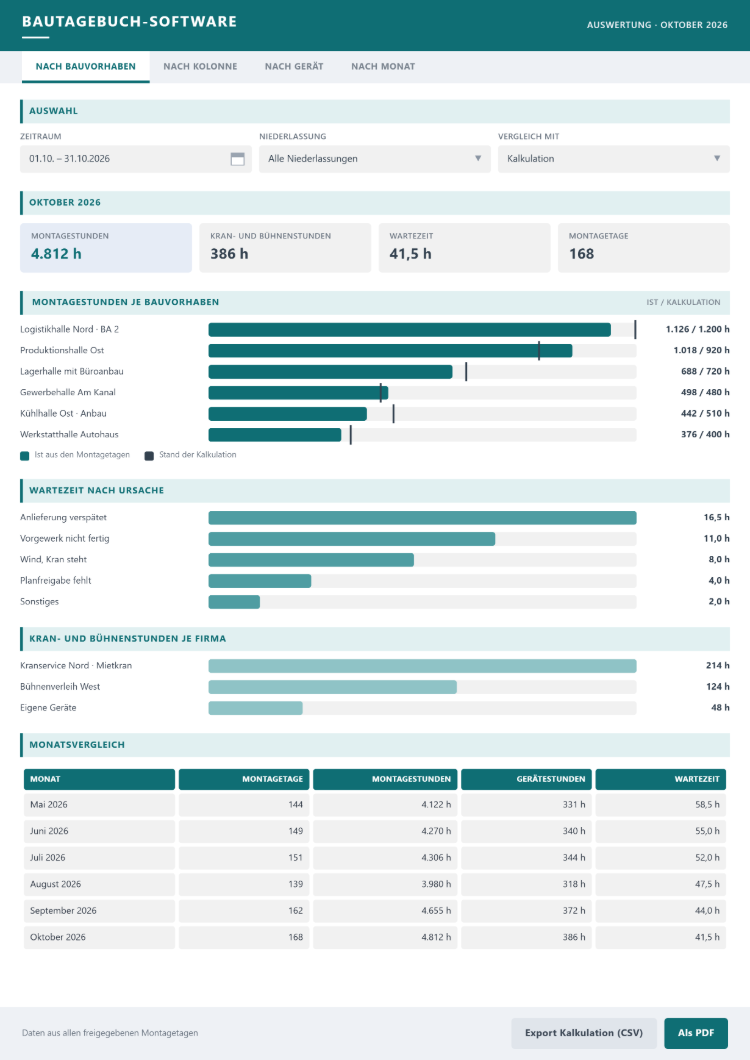
Task: Click the teal 'Ist aus den Montagetagen' legend swatch
Action: (x=25, y=456)
